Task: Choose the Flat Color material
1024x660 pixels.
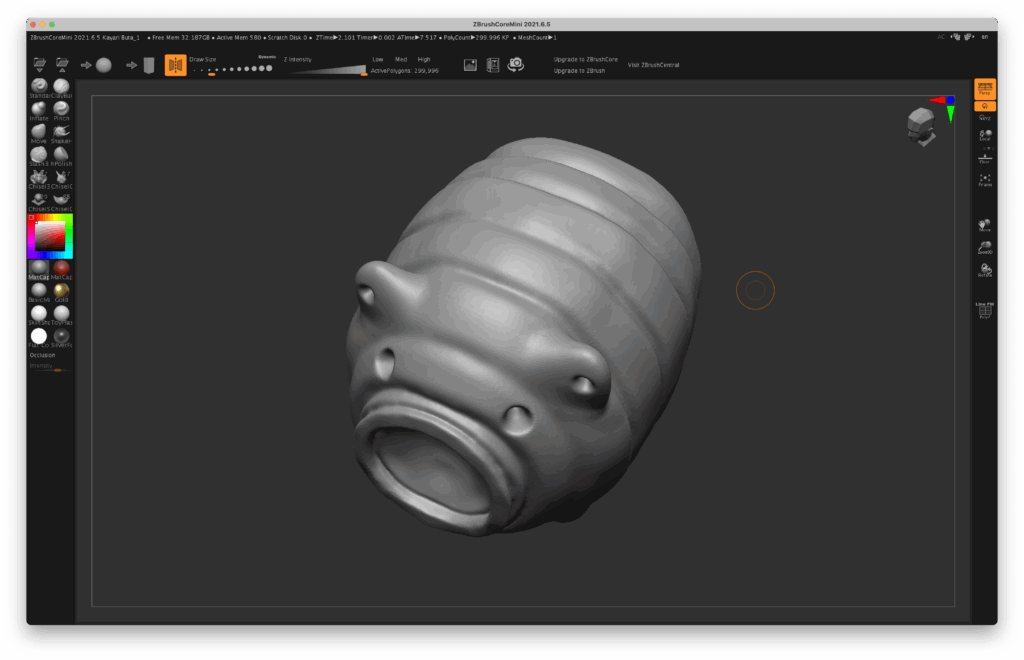Action: coord(39,338)
